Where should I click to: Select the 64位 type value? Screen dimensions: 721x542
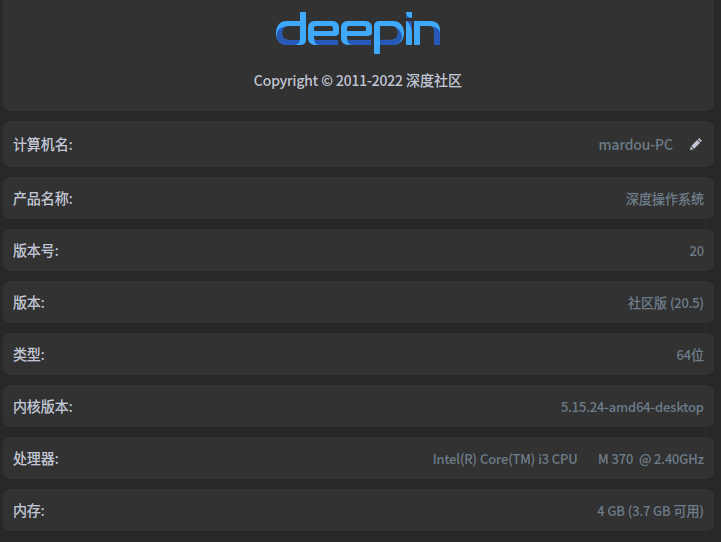click(x=690, y=355)
